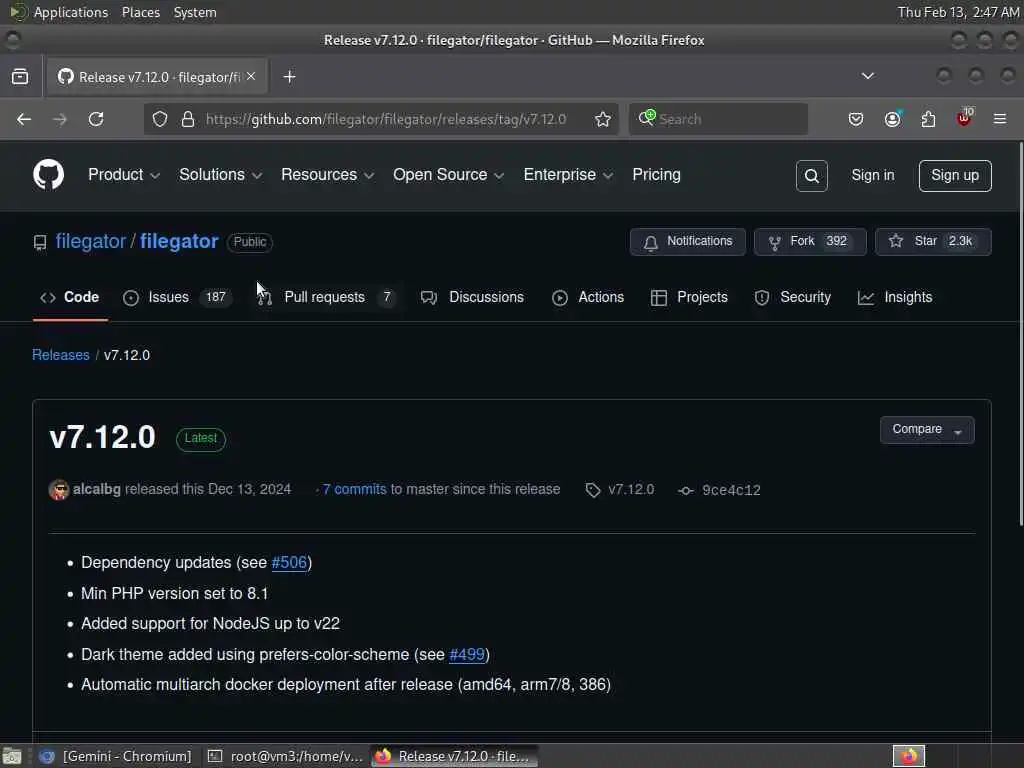Viewport: 1024px width, 768px height.
Task: Click uBlock Origin extension icon
Action: coord(964,118)
